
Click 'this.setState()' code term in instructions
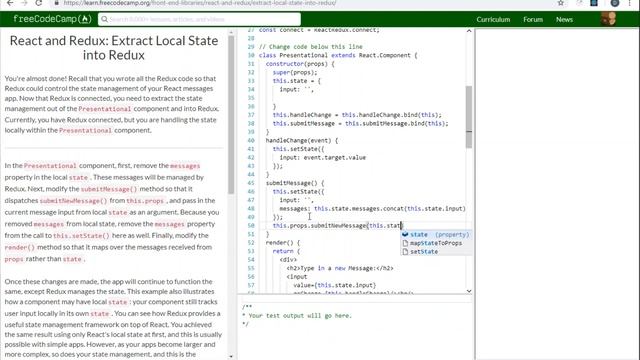[x=81, y=236]
